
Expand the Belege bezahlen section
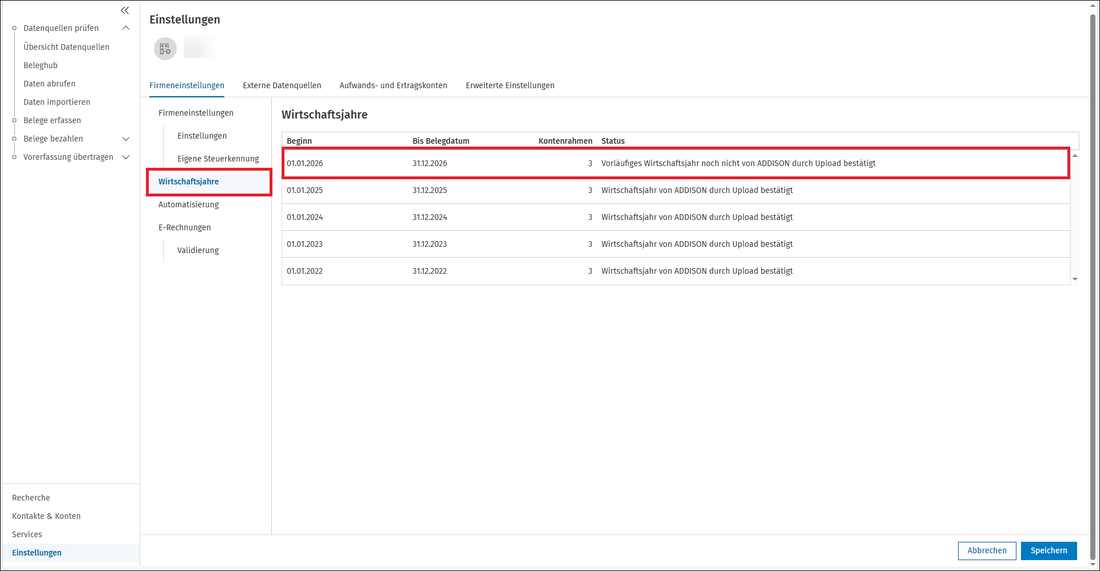(126, 139)
